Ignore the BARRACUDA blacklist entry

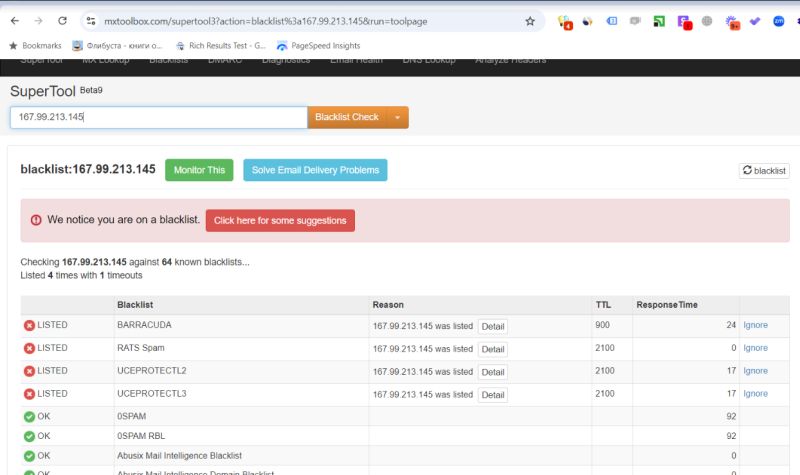[x=755, y=325]
